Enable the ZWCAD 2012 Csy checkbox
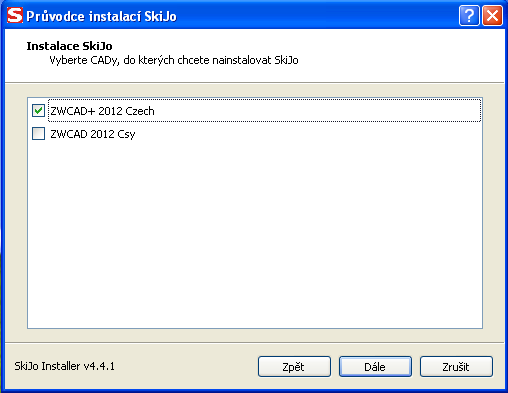 (x=38, y=133)
